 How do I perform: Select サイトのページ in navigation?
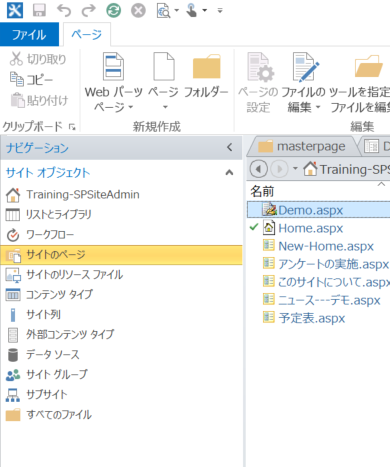pos(121,255)
